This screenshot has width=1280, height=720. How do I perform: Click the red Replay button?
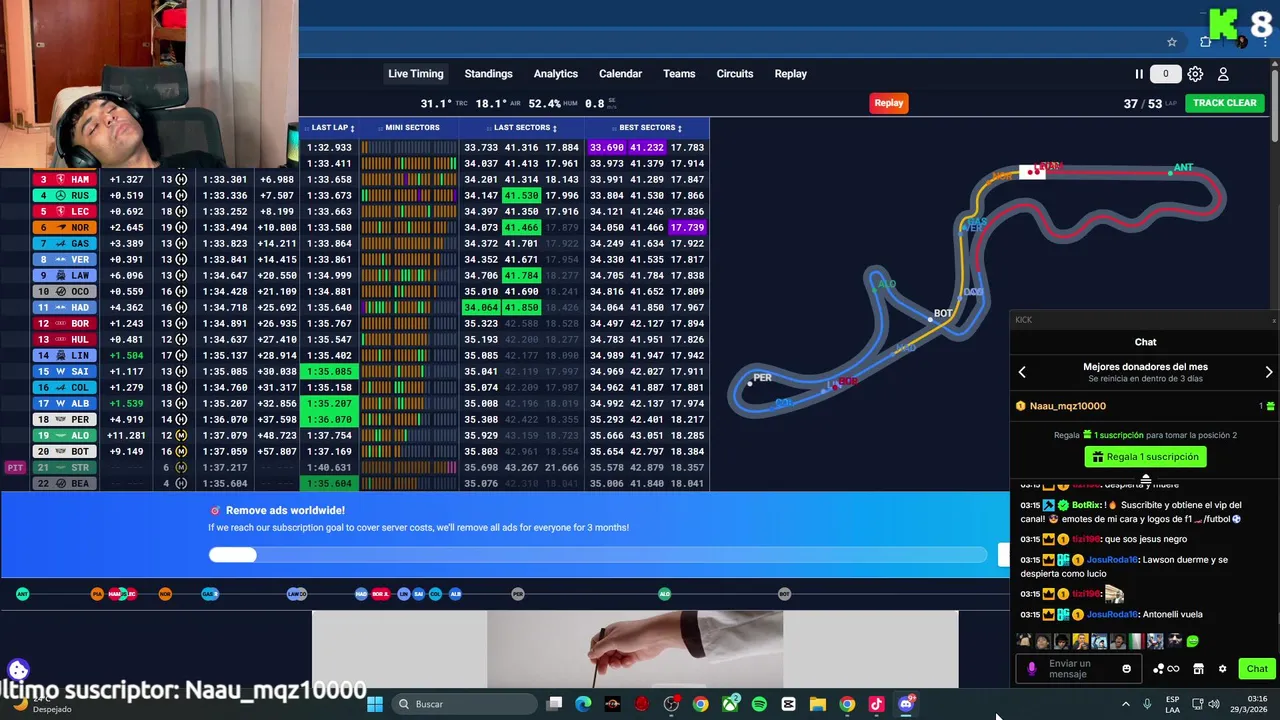(x=889, y=103)
